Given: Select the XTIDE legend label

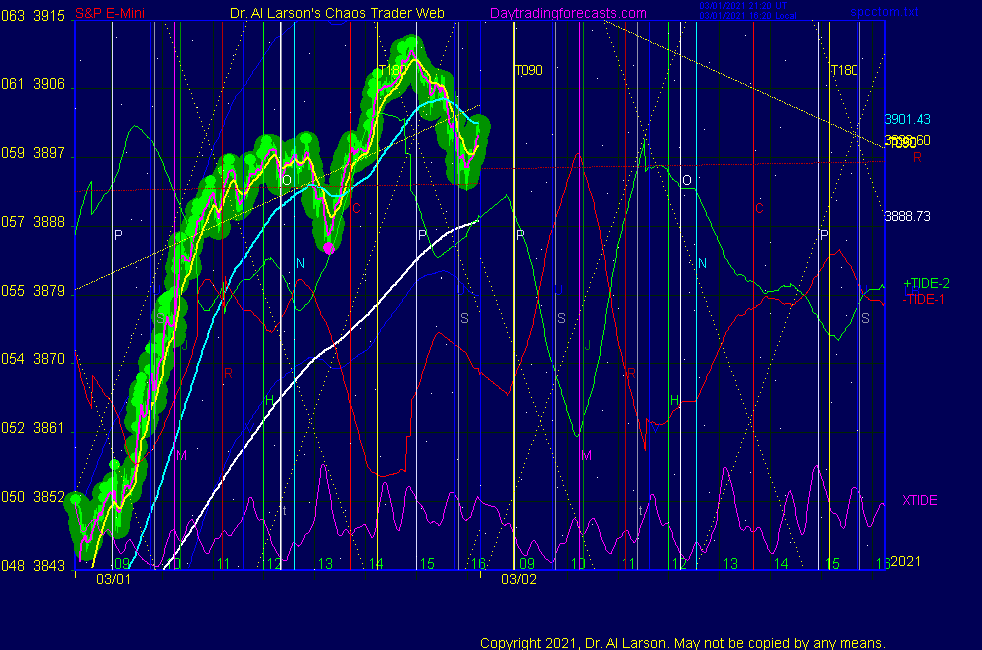Looking at the screenshot, I should pos(919,500).
